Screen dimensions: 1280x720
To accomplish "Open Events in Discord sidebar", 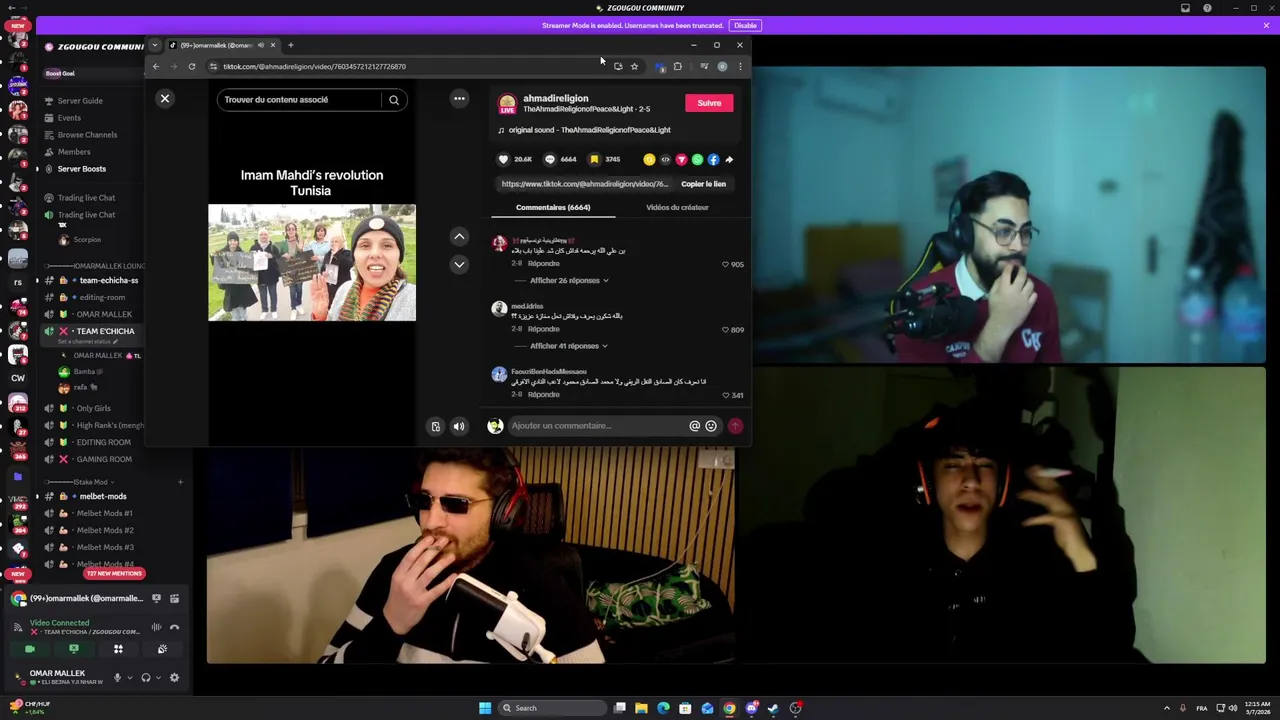I will point(69,118).
